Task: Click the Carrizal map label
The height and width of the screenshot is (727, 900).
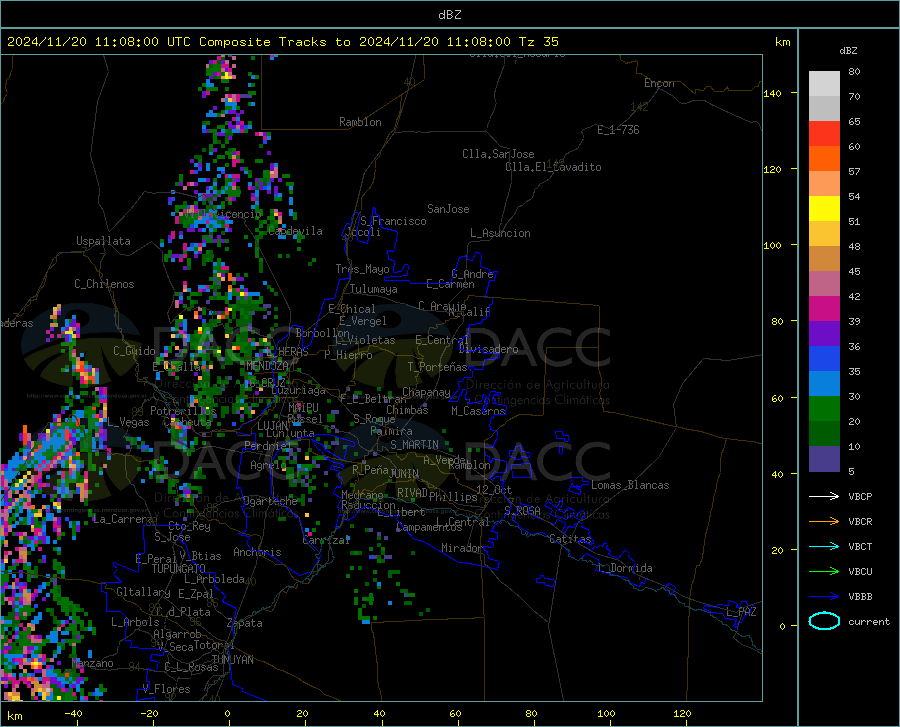Action: point(326,540)
